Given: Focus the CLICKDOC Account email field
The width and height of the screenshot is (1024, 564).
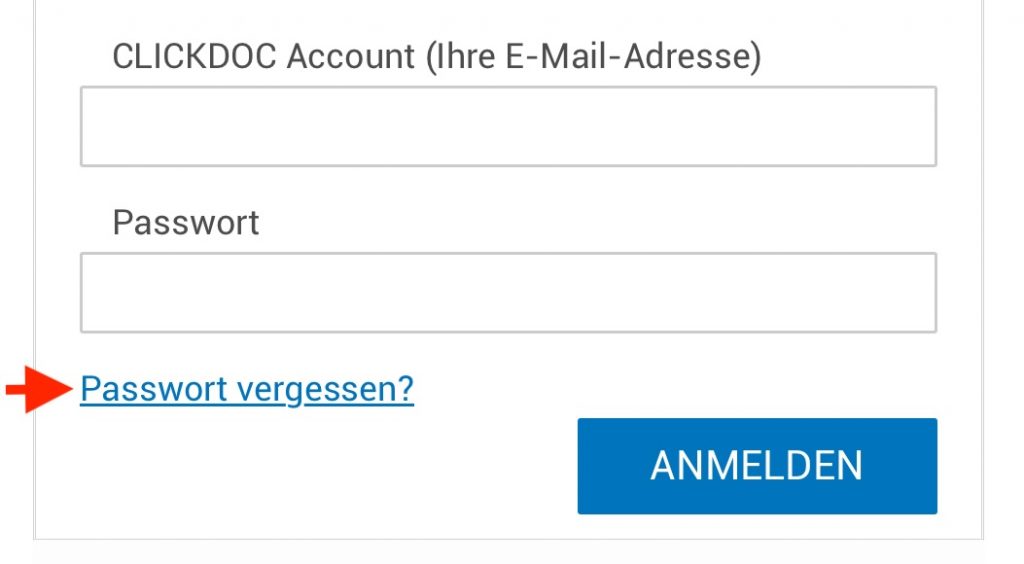Looking at the screenshot, I should [508, 126].
